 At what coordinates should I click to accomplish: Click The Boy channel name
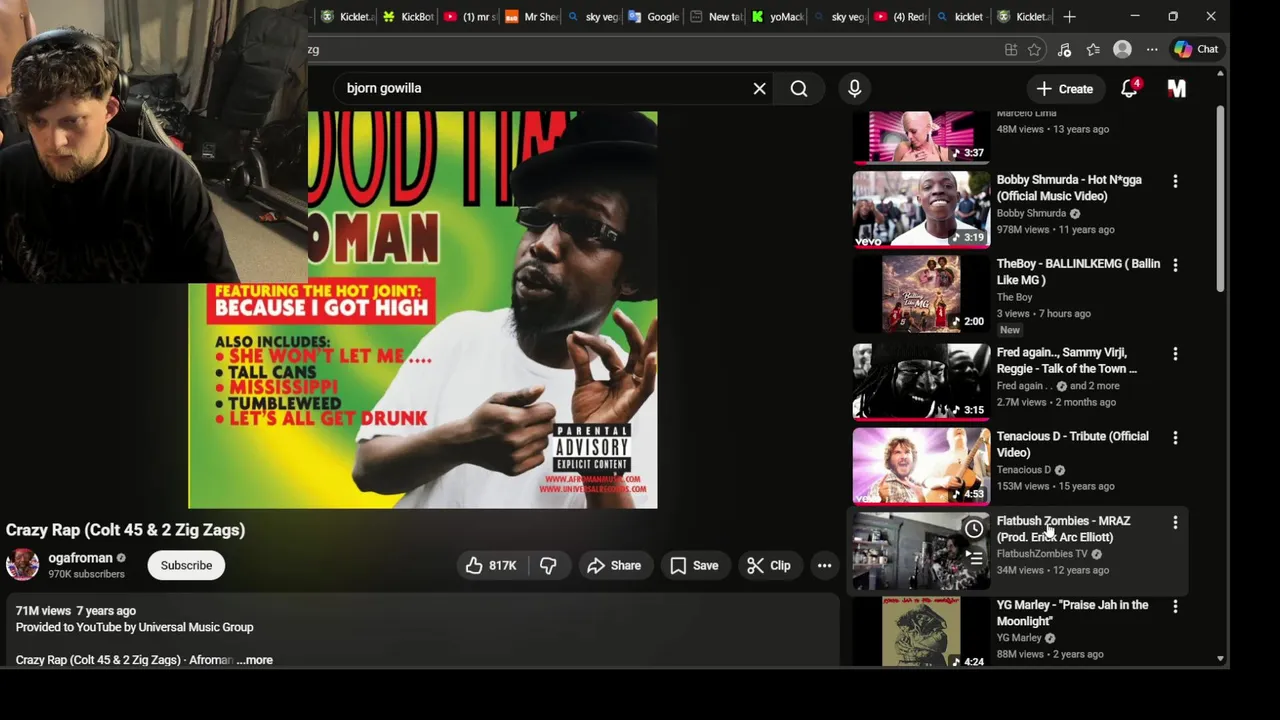pos(1014,297)
